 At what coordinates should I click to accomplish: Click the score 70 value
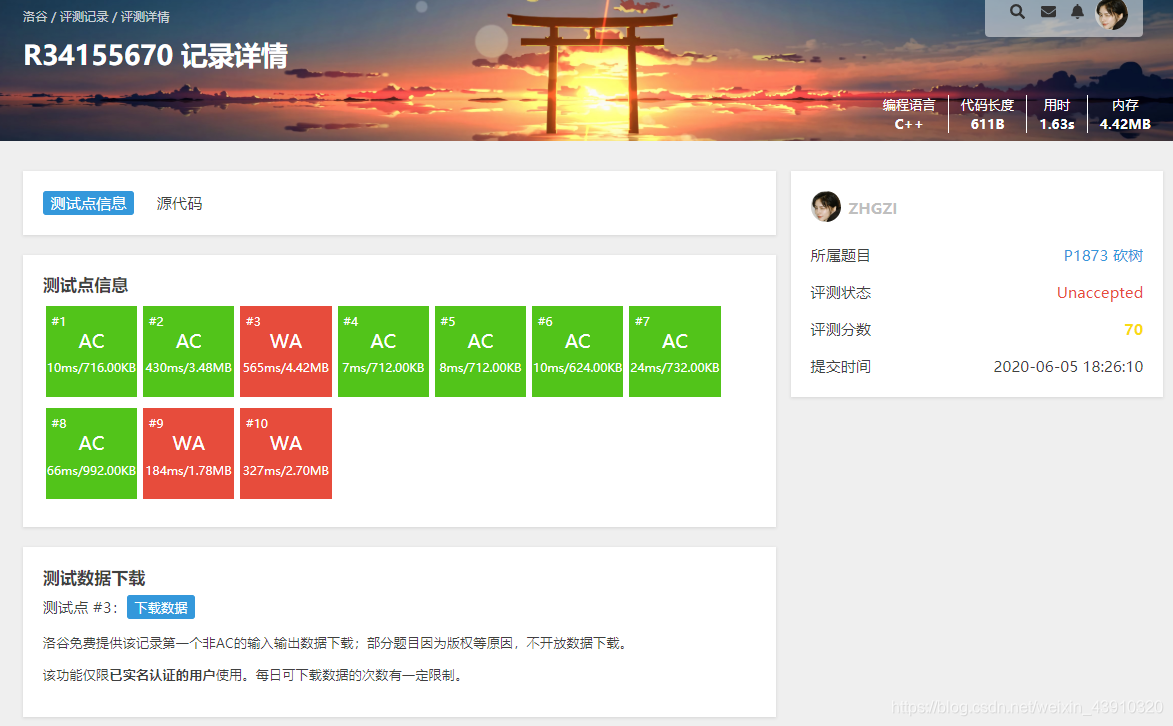1135,329
